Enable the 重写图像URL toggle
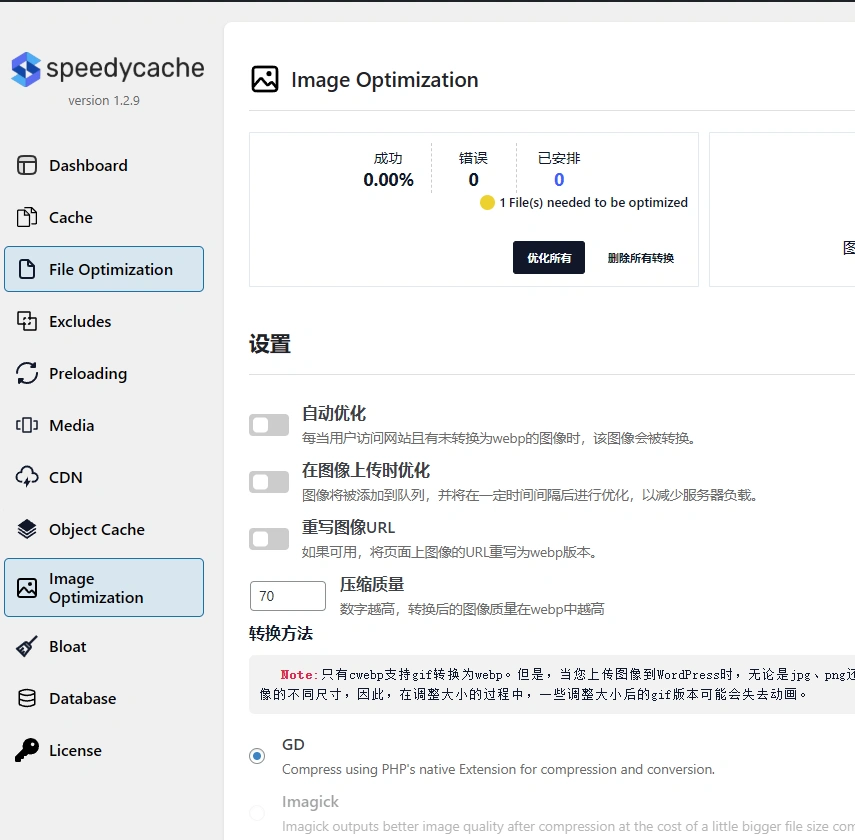The width and height of the screenshot is (855, 840). (268, 538)
